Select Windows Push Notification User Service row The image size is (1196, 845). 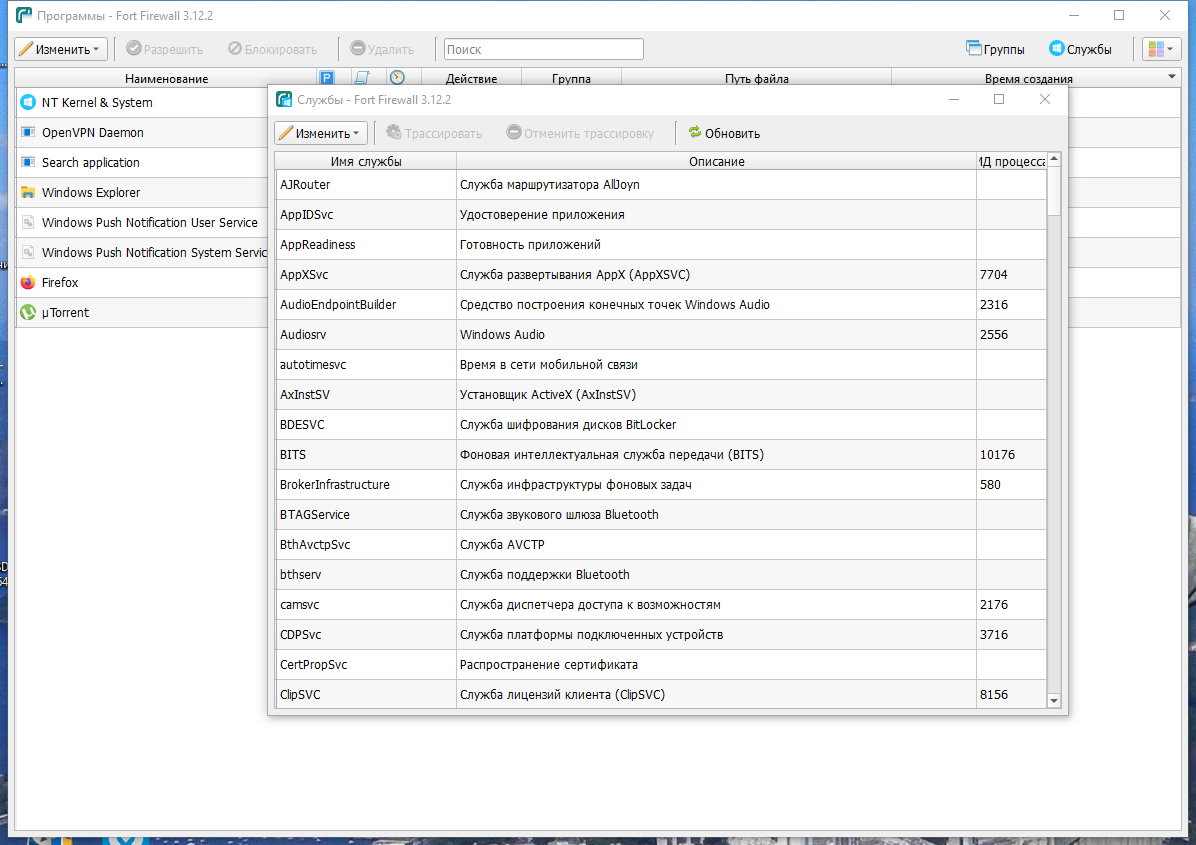[x=142, y=223]
